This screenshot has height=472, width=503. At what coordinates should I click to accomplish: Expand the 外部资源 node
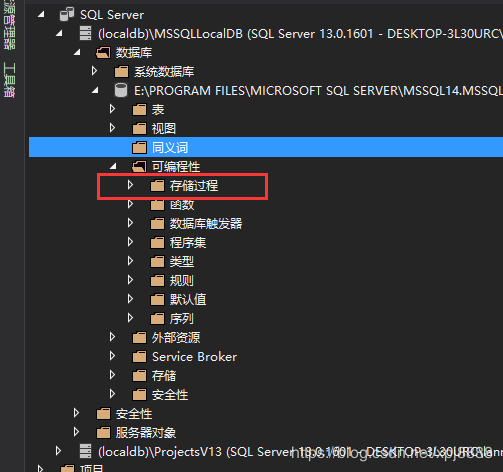(112, 337)
